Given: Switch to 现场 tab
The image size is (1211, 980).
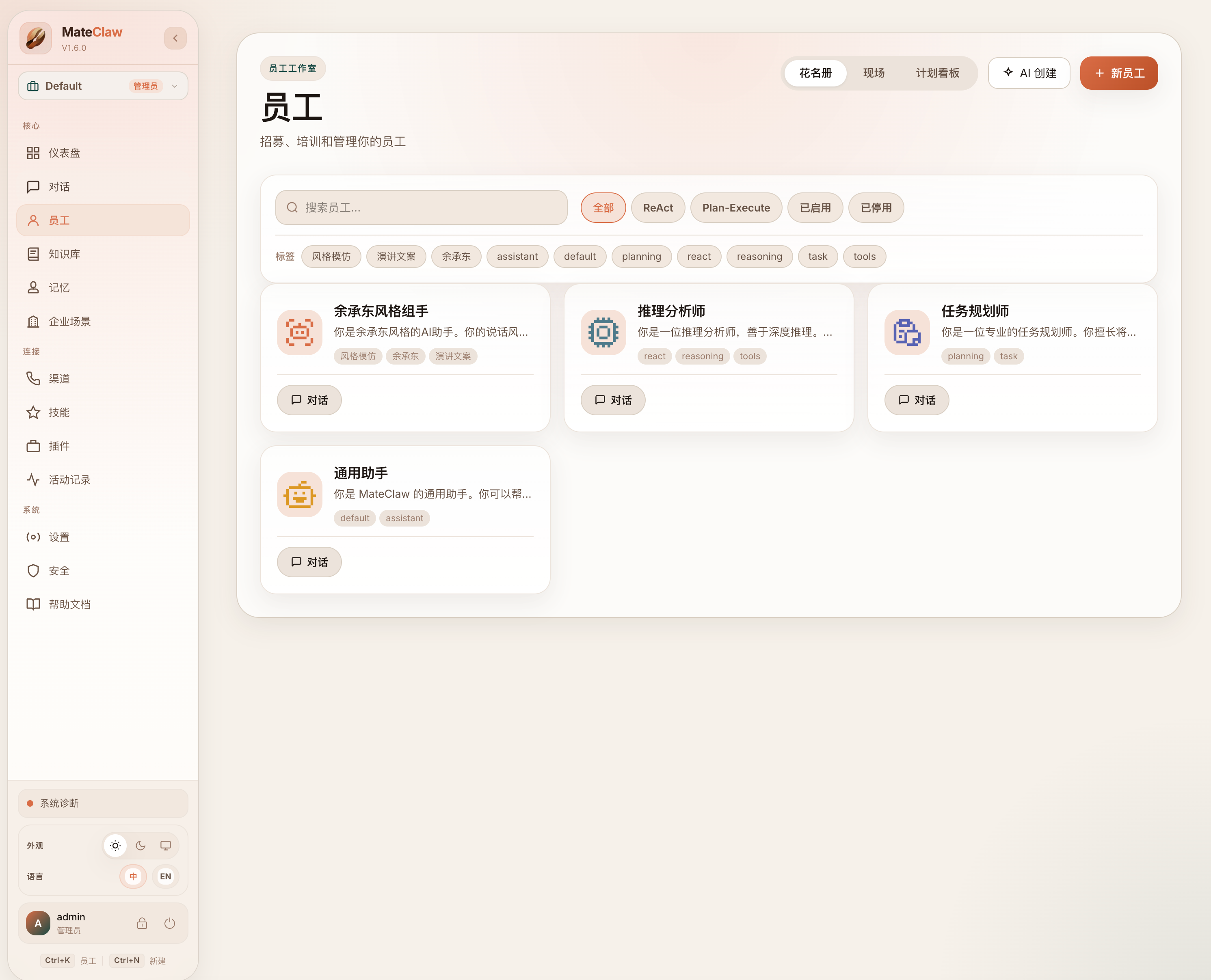Looking at the screenshot, I should 874,73.
